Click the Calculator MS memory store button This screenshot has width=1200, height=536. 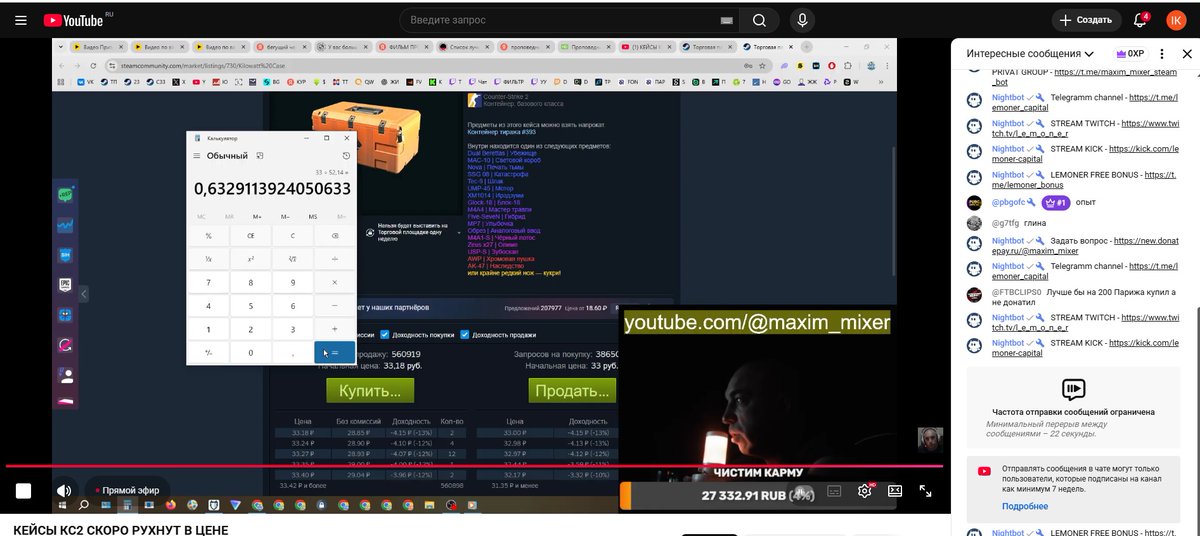coord(313,216)
